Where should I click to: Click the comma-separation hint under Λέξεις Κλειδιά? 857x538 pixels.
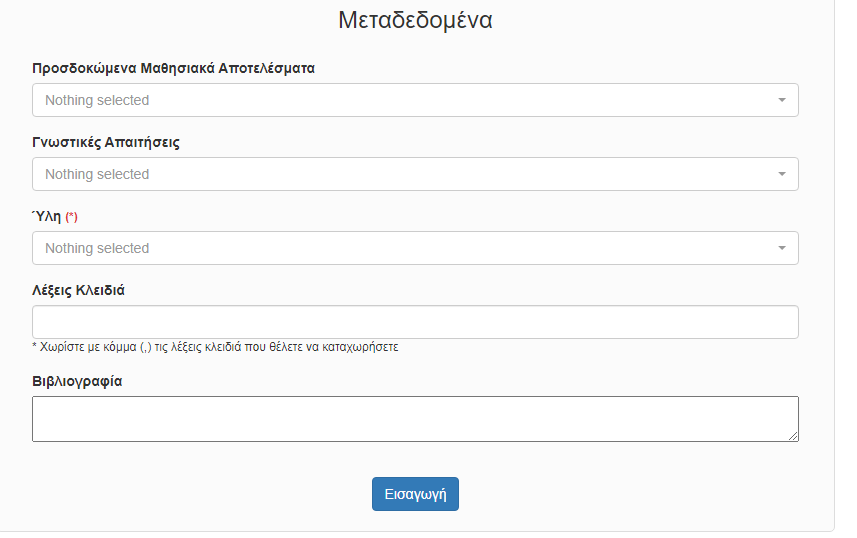(x=215, y=347)
